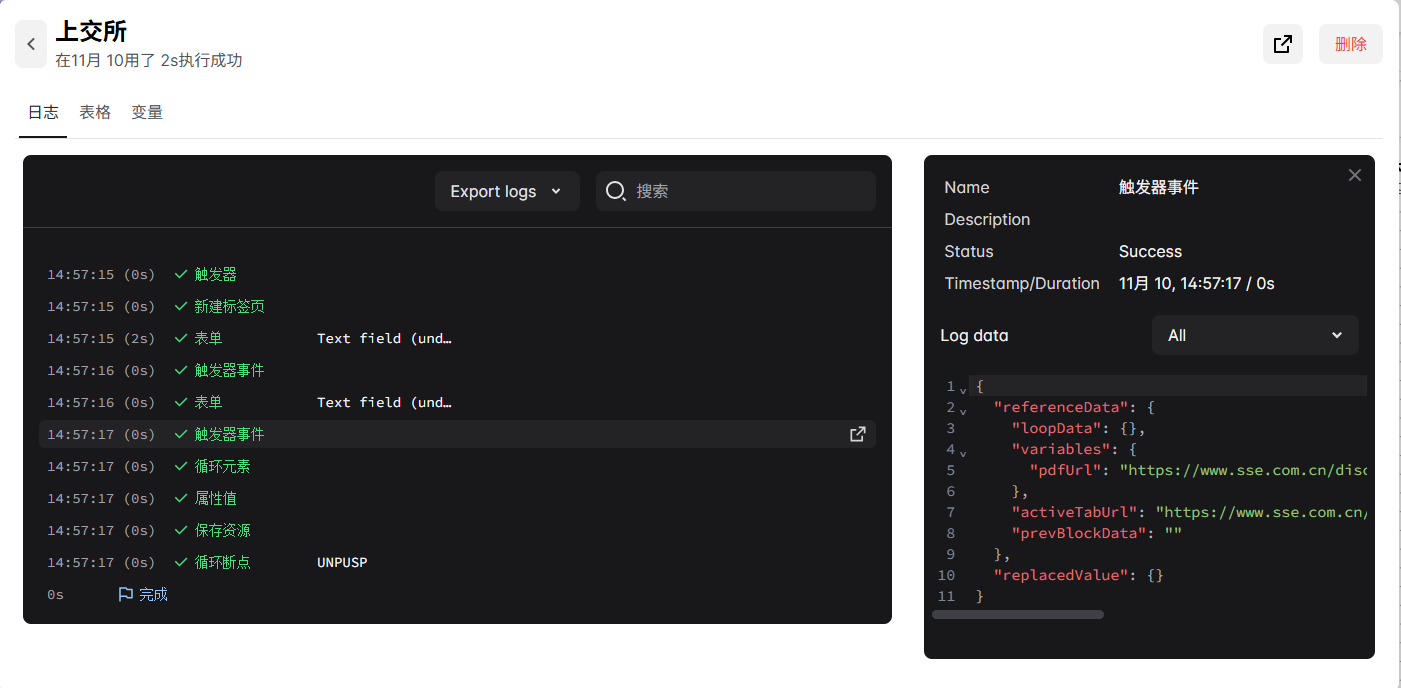Click the red 删除 button
Image resolution: width=1401 pixels, height=688 pixels.
tap(1350, 44)
